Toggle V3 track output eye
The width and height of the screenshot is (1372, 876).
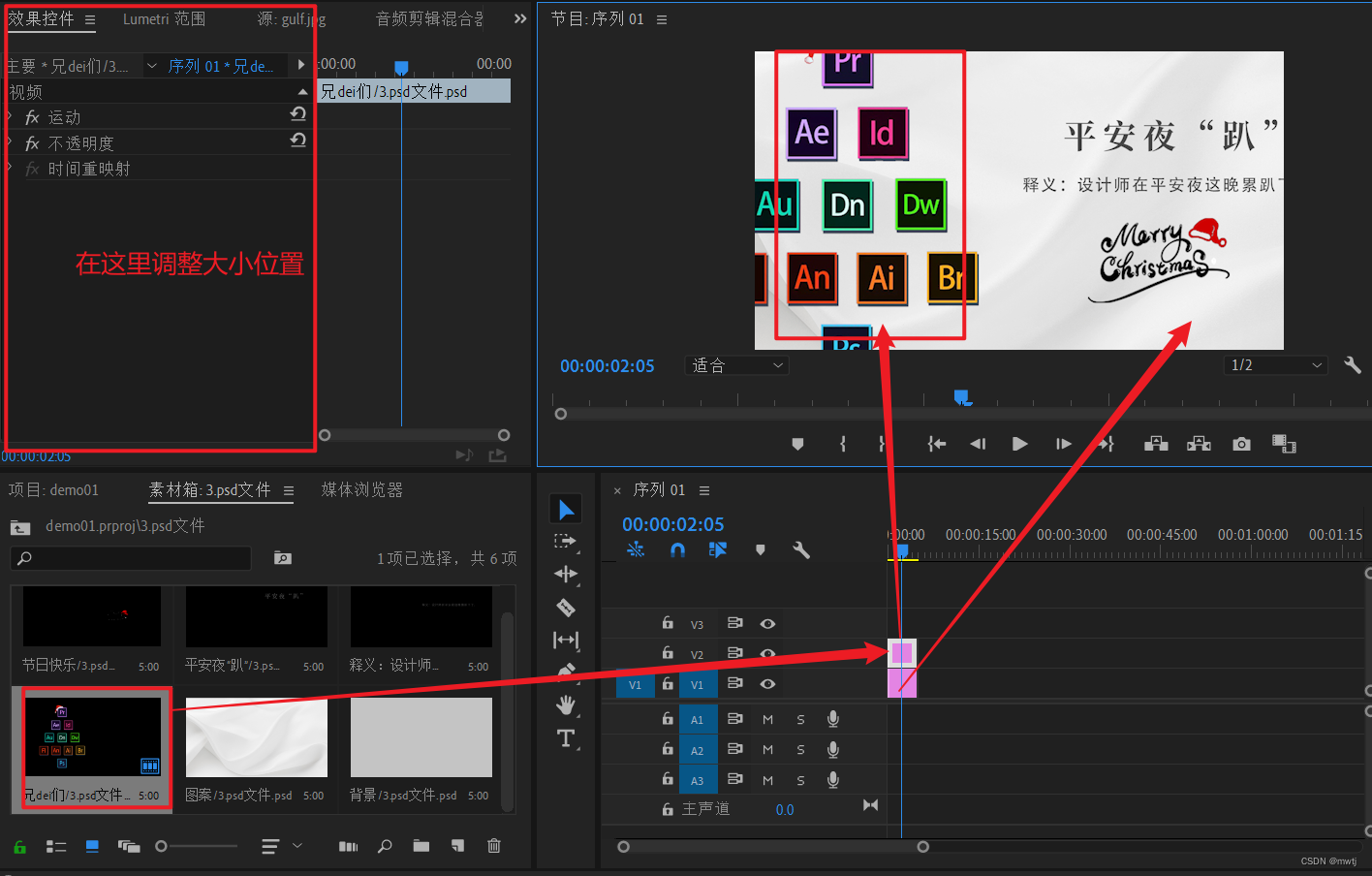[x=767, y=624]
